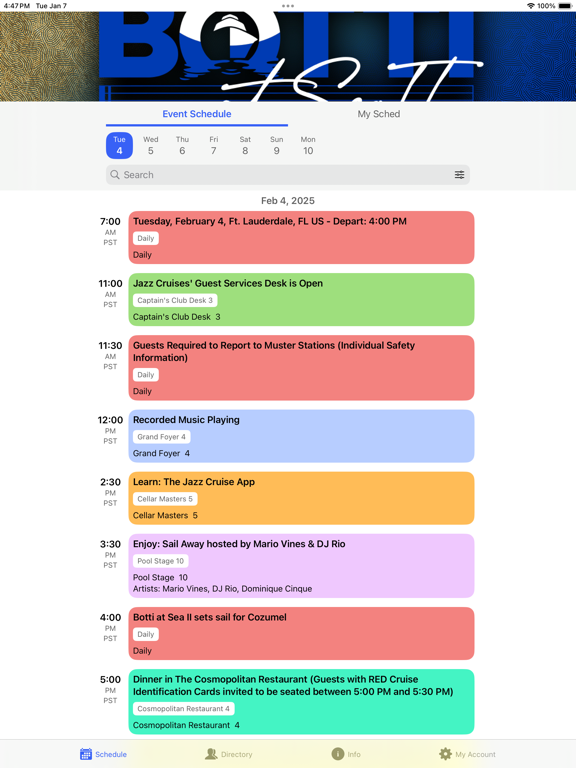Tap the 4:00 PM PST time label
Screen dimensions: 576x768
[x=110, y=627]
